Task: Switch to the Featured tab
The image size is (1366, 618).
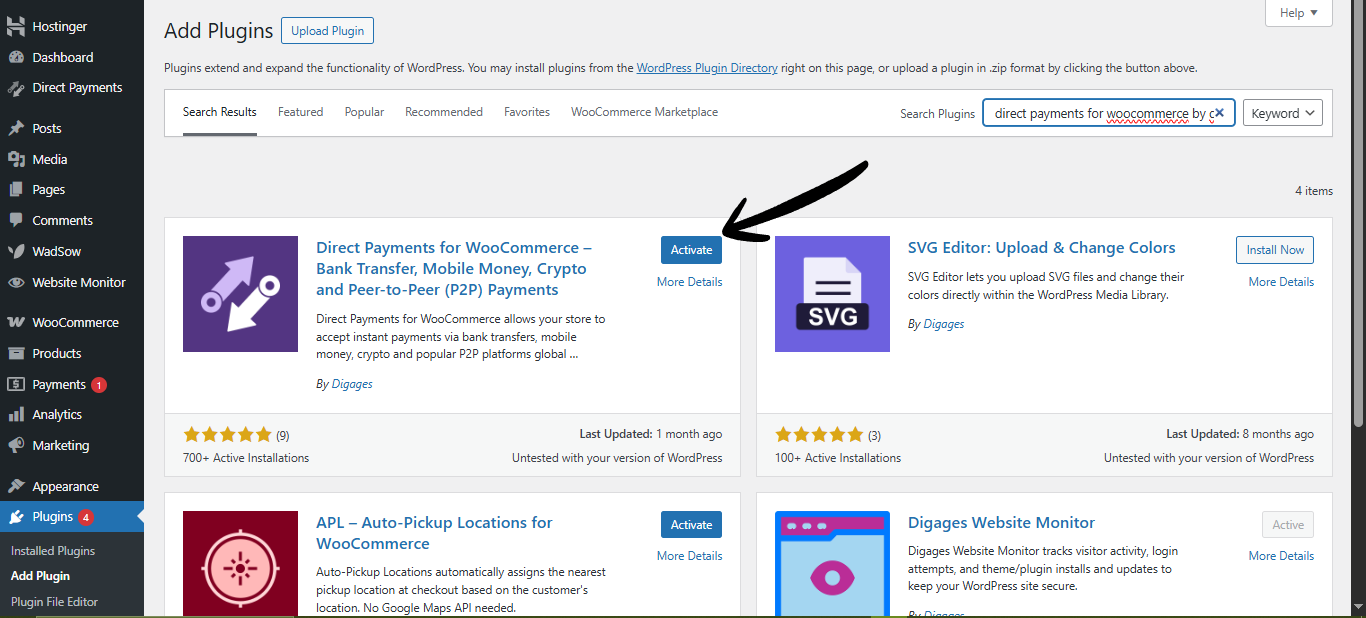Action: click(x=300, y=112)
